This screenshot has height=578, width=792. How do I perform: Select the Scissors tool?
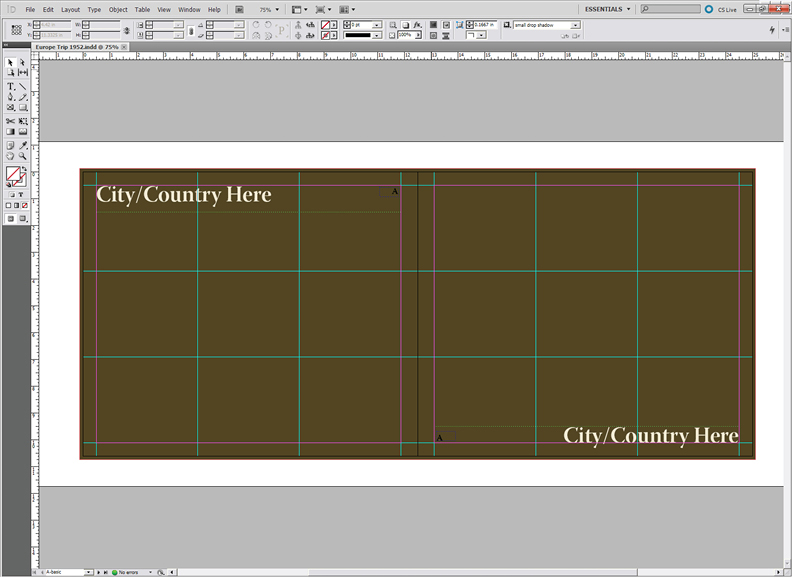pyautogui.click(x=11, y=120)
